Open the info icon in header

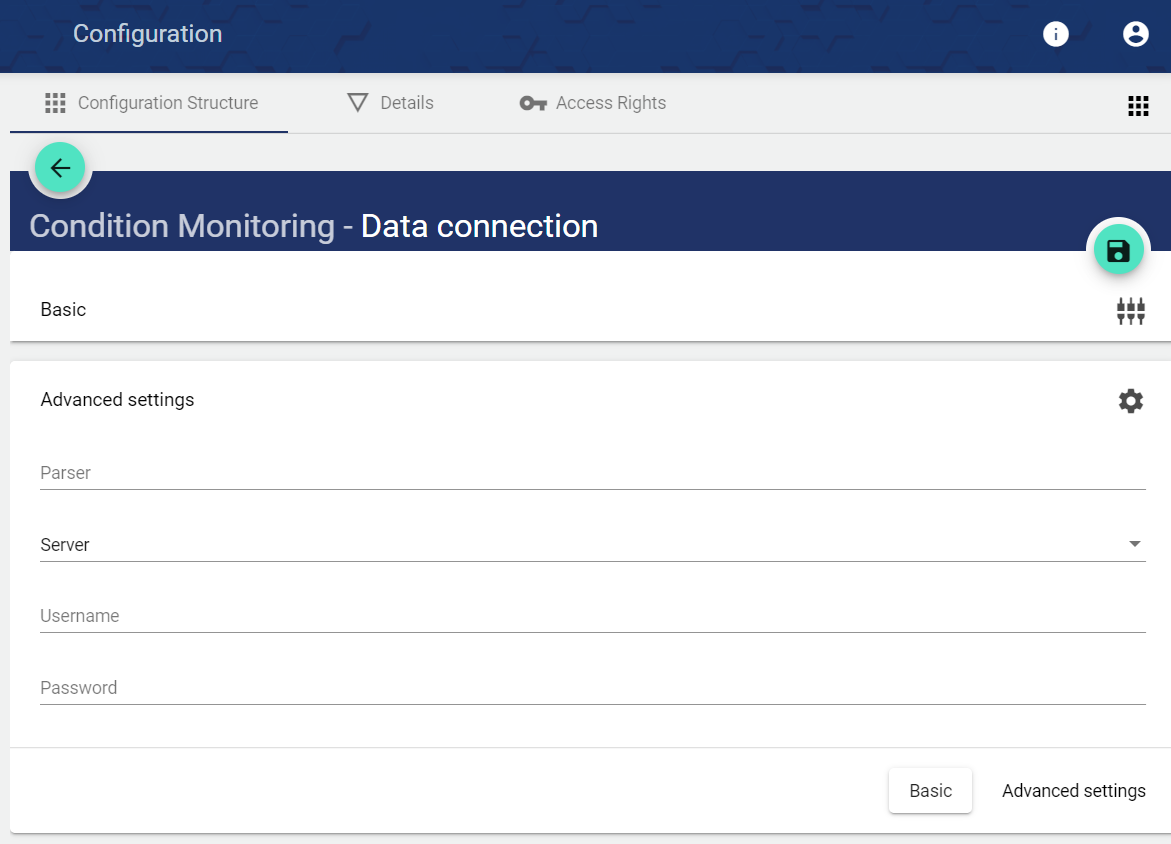(1056, 34)
